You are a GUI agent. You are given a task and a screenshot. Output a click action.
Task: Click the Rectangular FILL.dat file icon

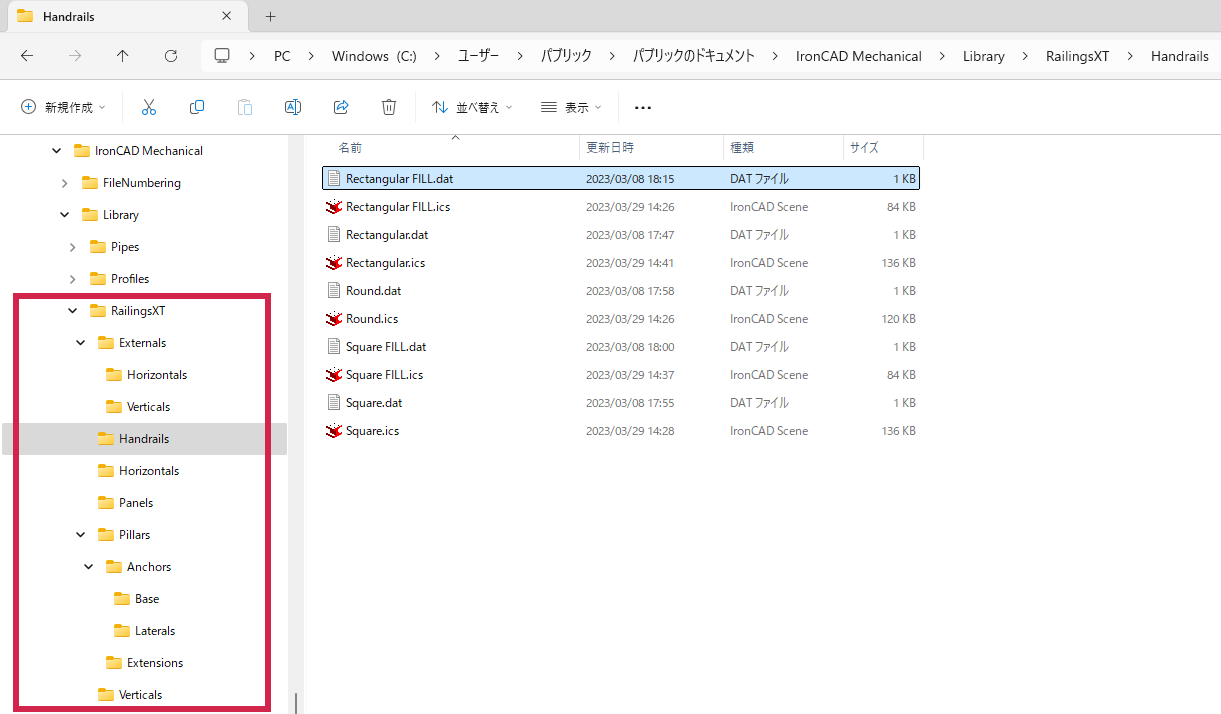pos(334,179)
